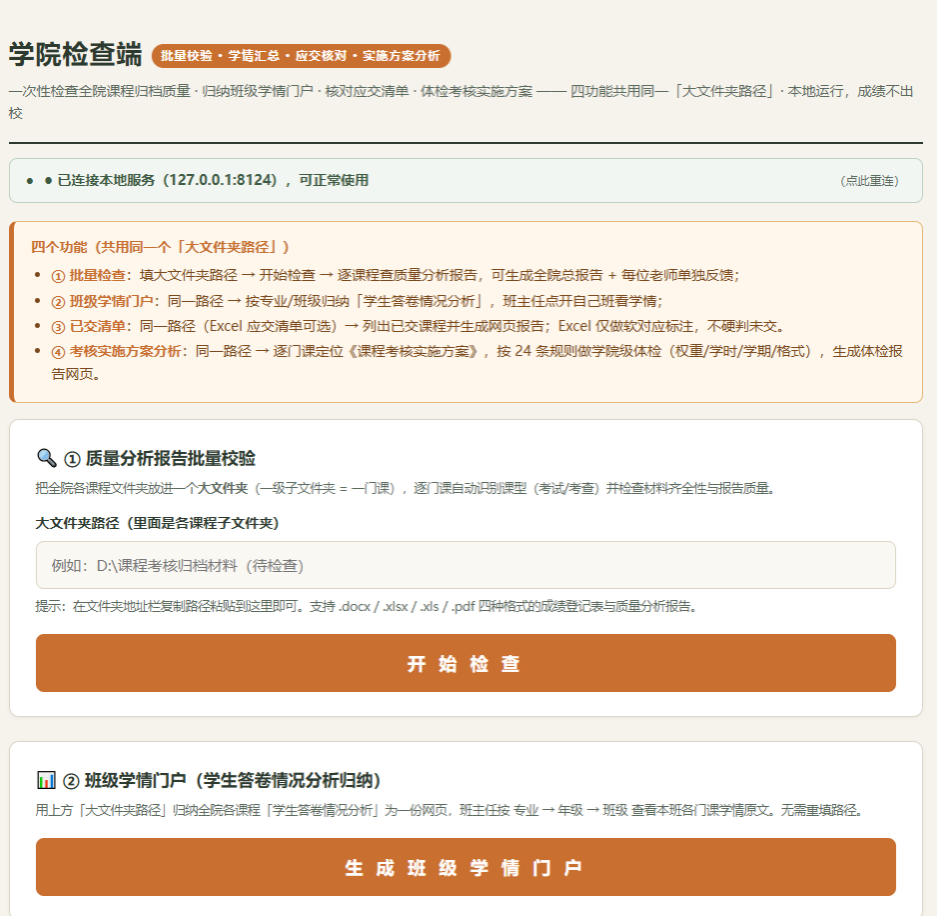Click the 生成班级学情门户 button
Screen dimensions: 938x922
pyautogui.click(x=465, y=867)
